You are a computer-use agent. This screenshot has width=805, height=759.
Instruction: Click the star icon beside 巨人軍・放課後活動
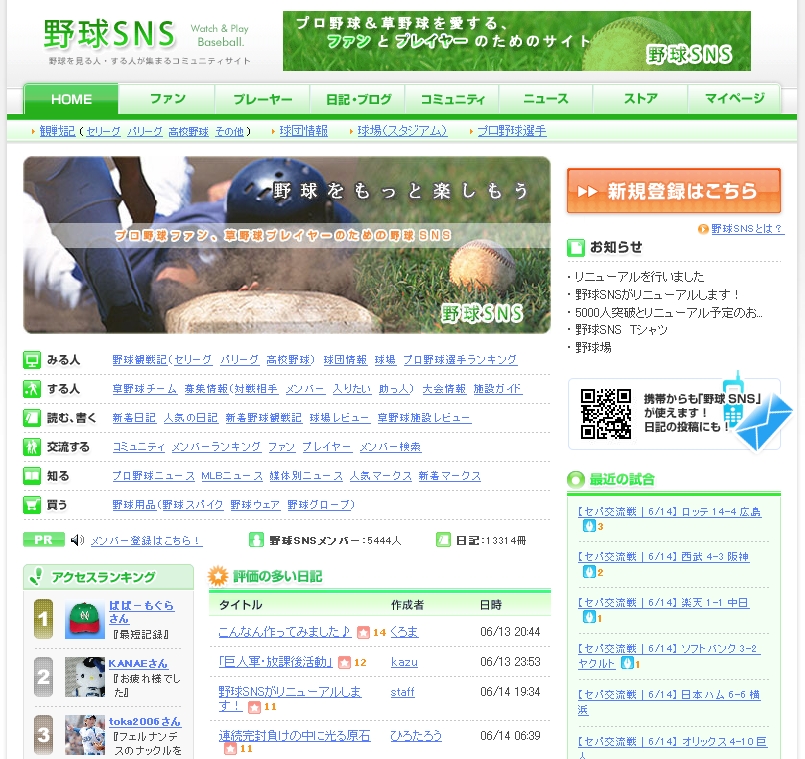pos(344,662)
